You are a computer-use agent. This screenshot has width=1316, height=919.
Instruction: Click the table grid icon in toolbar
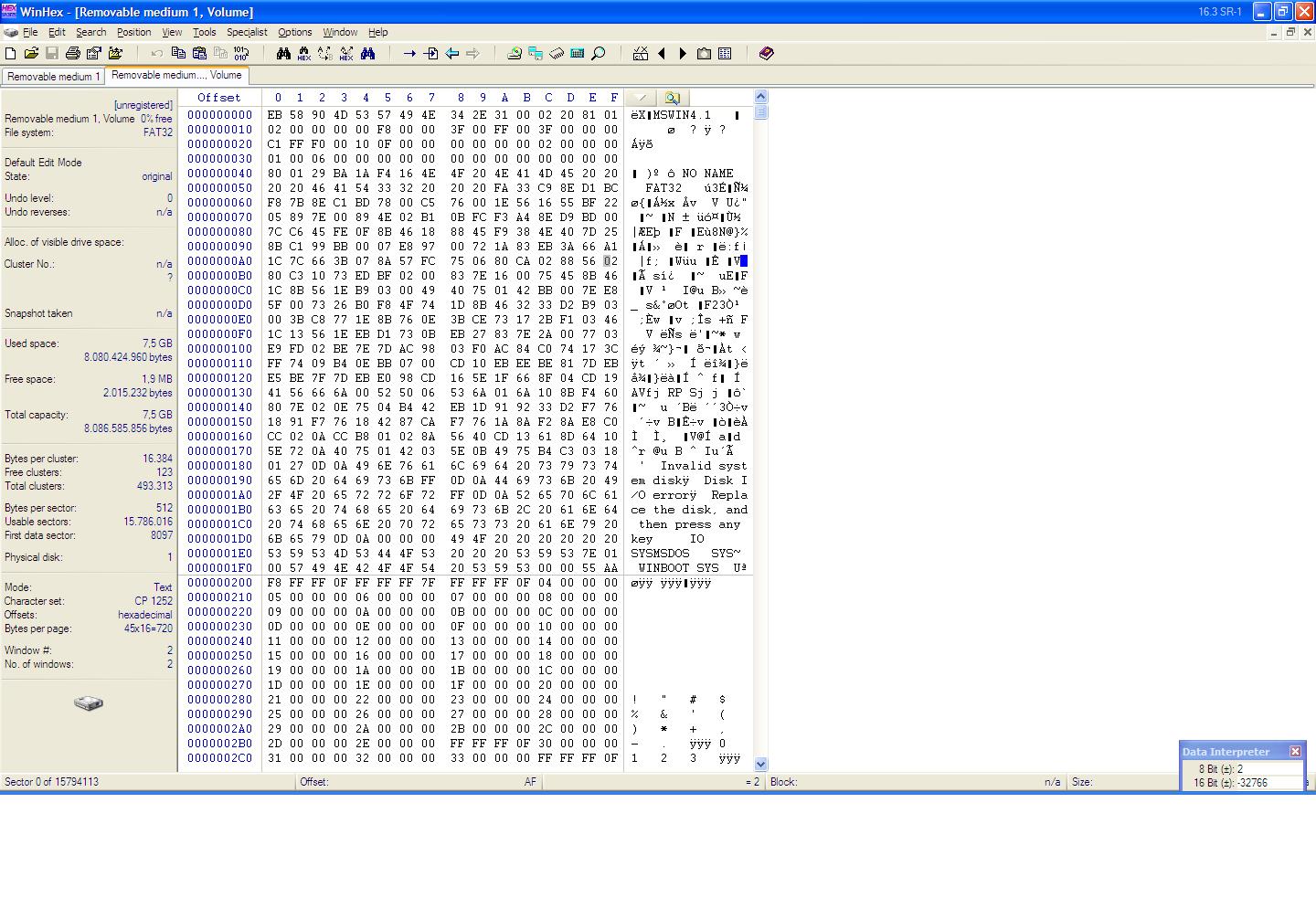tap(725, 54)
